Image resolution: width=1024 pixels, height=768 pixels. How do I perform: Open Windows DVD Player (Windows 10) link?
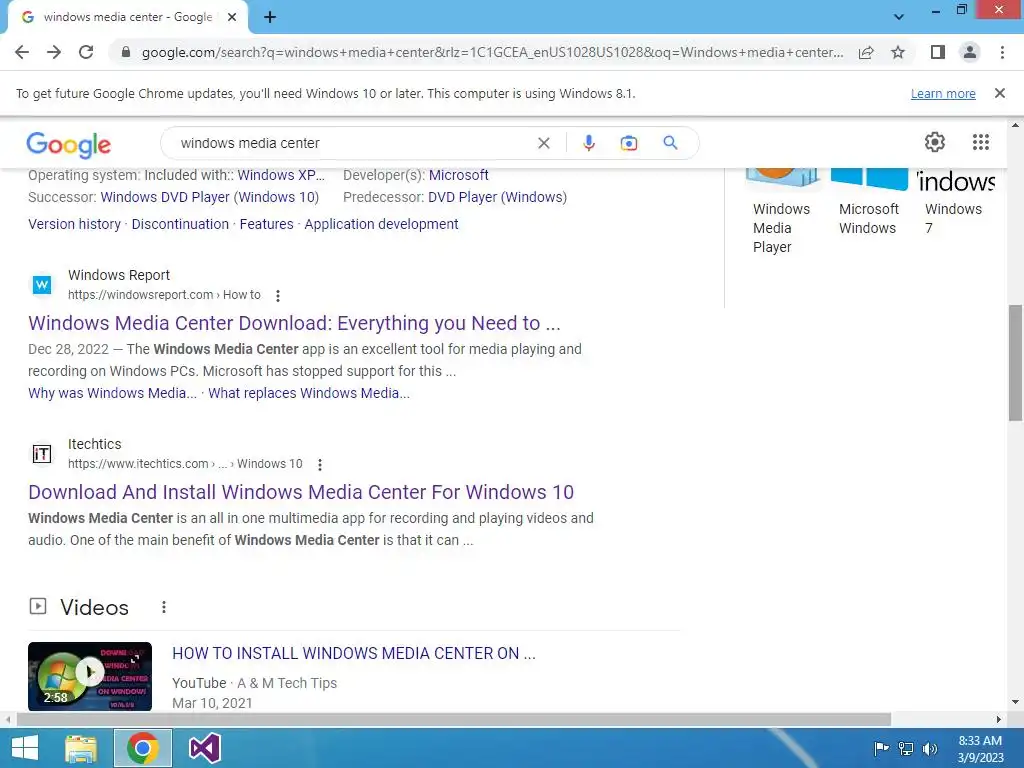click(x=210, y=197)
